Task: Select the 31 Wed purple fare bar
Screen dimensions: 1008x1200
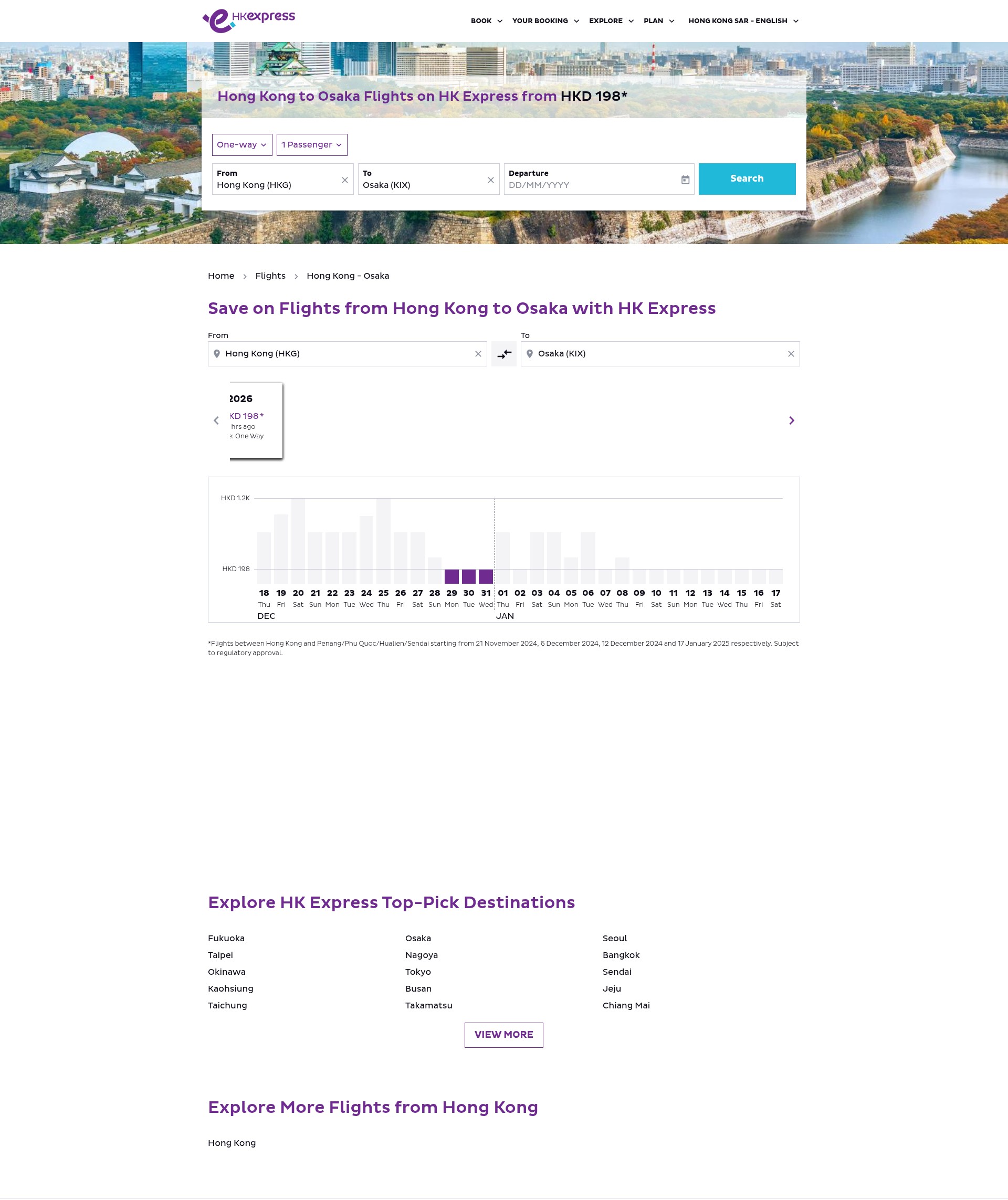Action: [486, 576]
